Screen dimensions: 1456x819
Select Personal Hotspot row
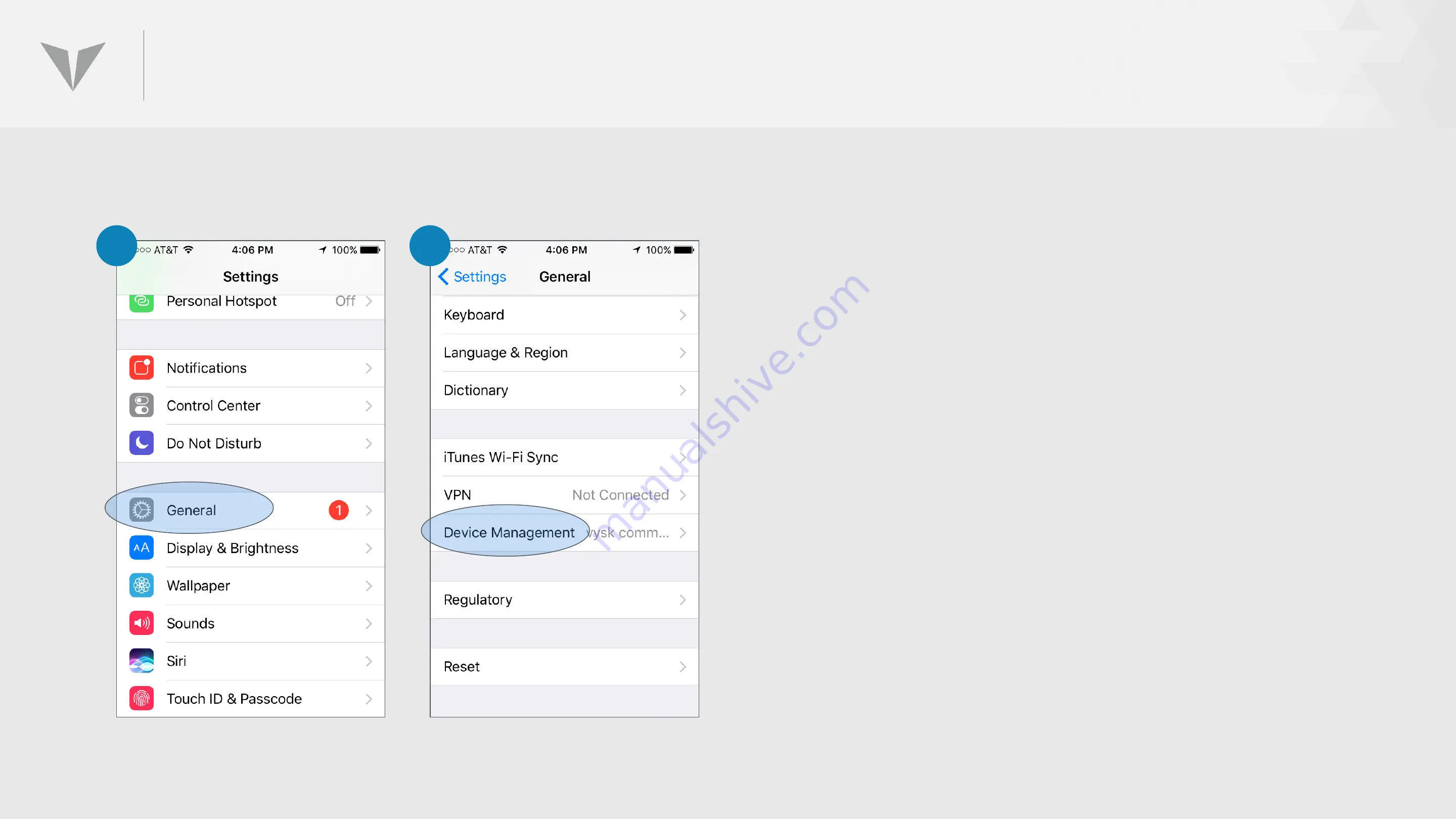pyautogui.click(x=250, y=306)
